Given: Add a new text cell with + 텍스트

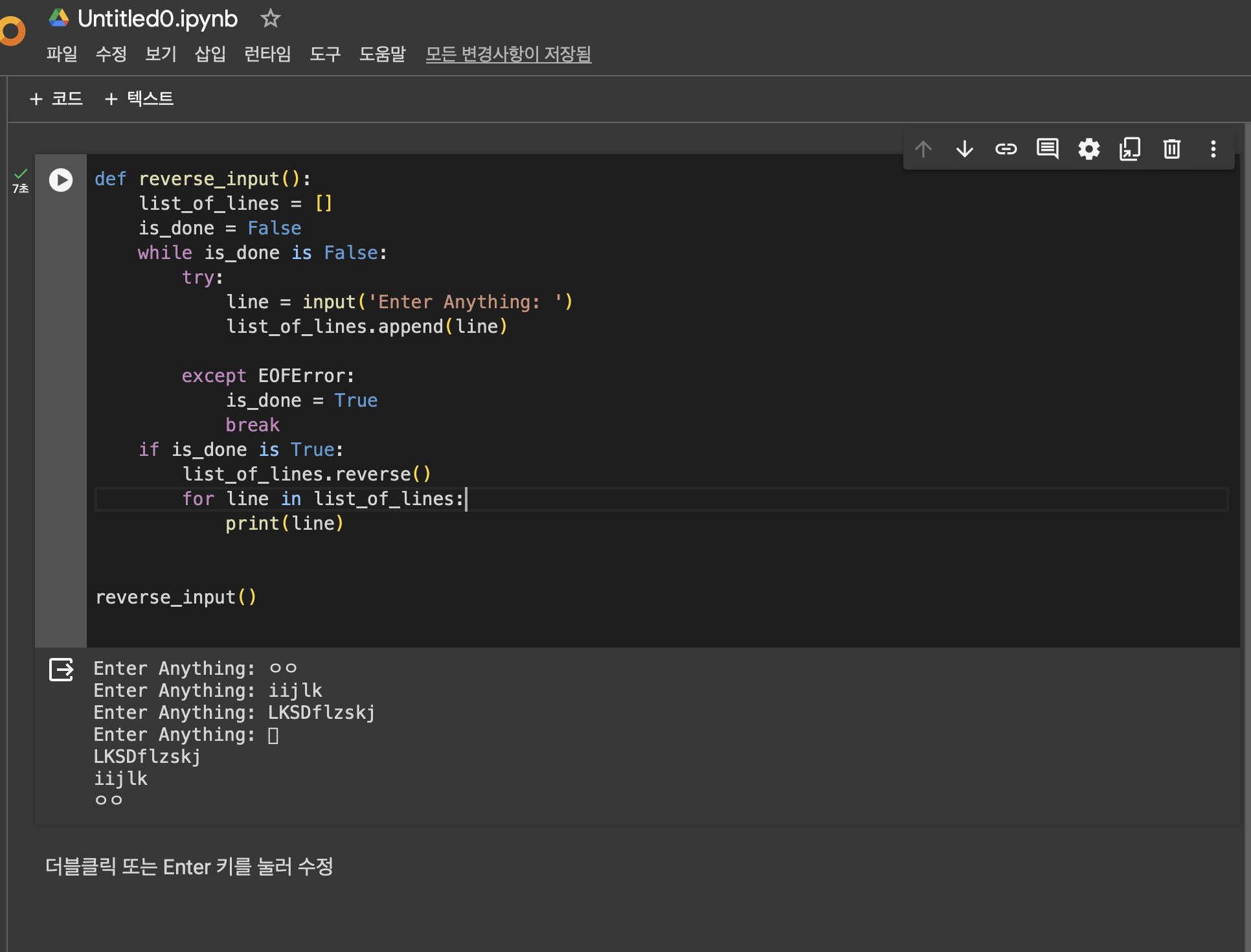Looking at the screenshot, I should point(139,98).
